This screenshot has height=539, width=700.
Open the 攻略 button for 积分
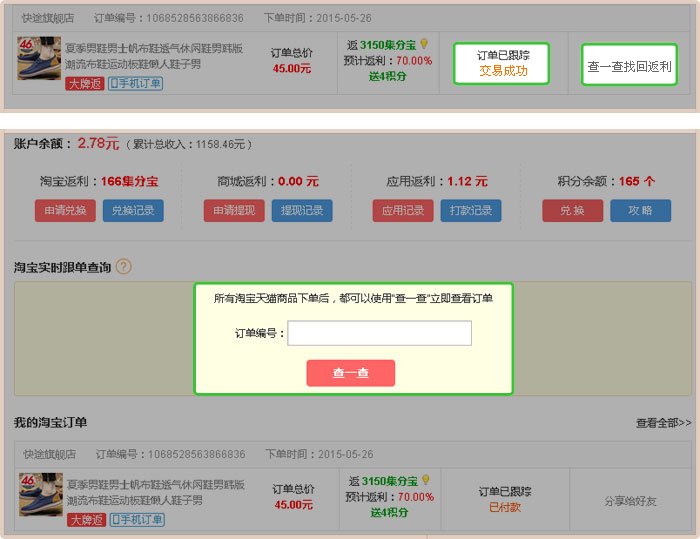[640, 211]
